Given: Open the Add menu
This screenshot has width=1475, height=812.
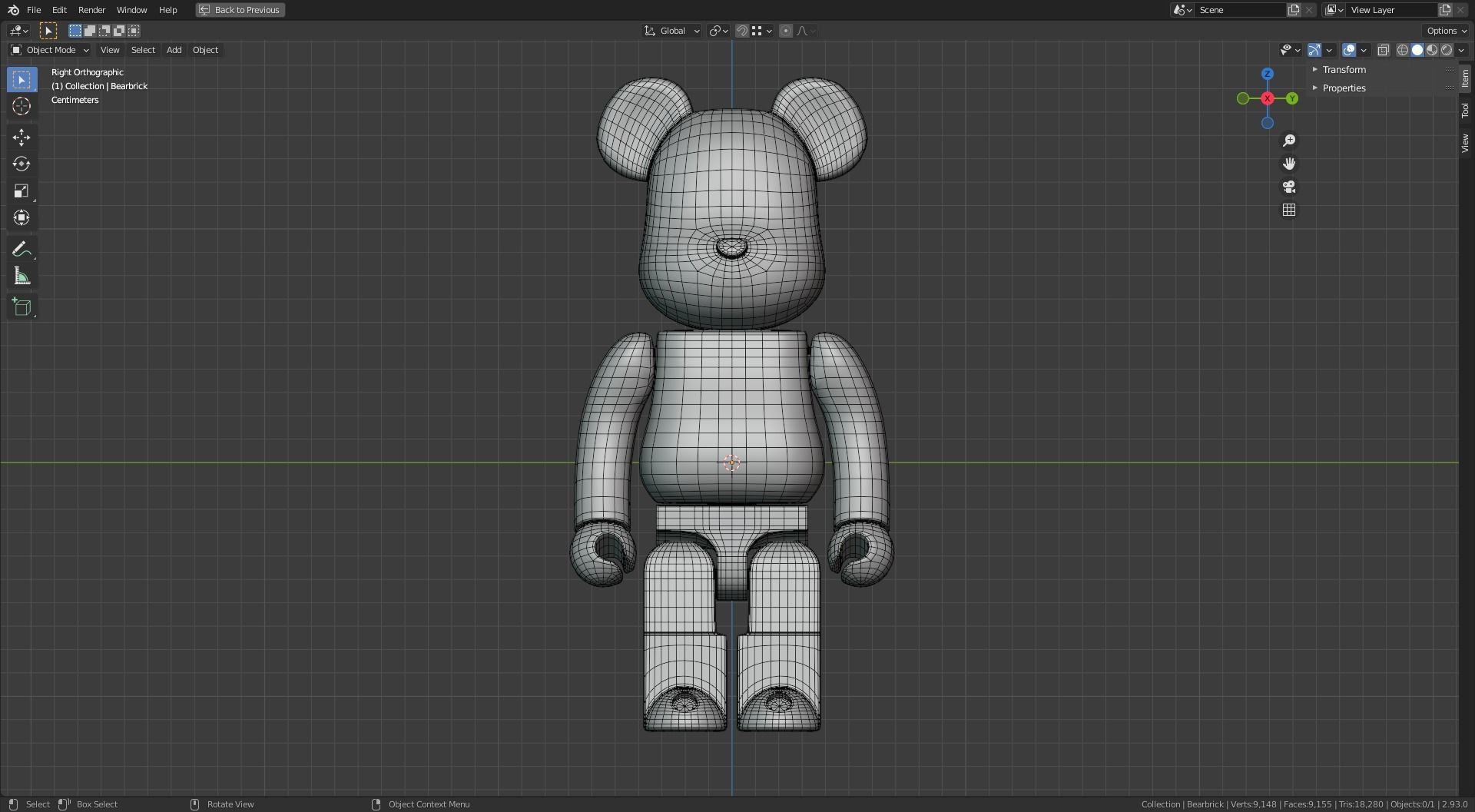Looking at the screenshot, I should pos(174,50).
